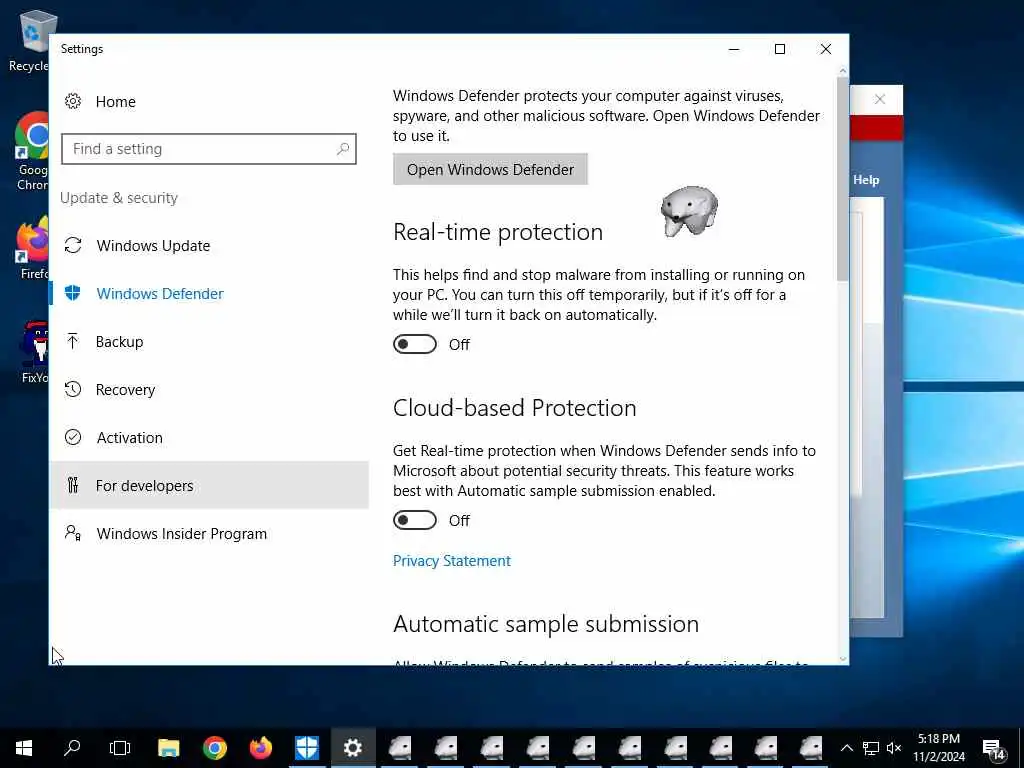Minimize the Settings window
Screen dimensions: 1024x768
pyautogui.click(x=734, y=49)
